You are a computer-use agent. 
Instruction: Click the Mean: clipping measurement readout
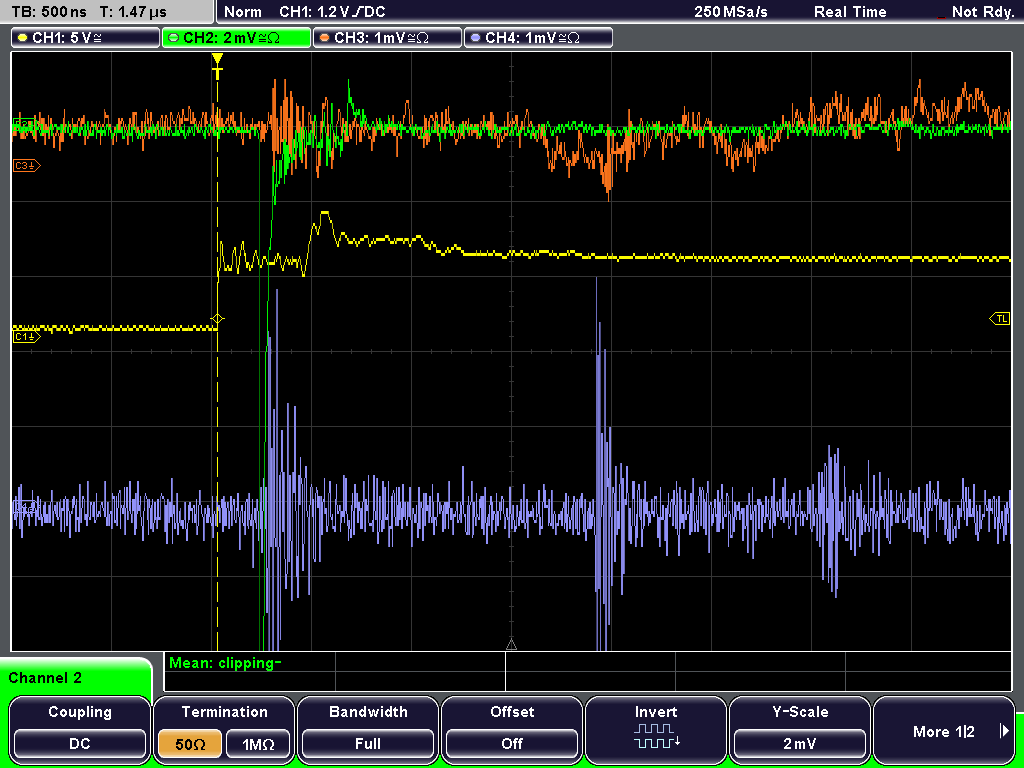click(225, 664)
